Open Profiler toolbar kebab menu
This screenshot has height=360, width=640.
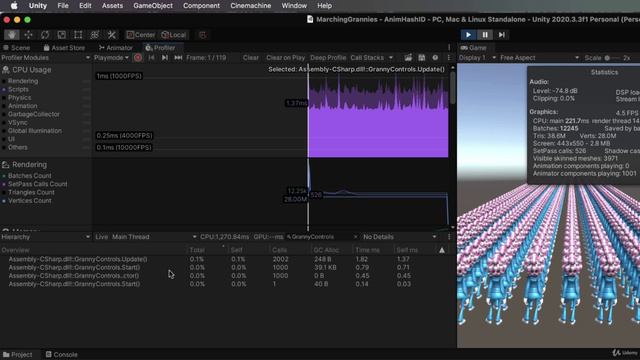point(449,58)
